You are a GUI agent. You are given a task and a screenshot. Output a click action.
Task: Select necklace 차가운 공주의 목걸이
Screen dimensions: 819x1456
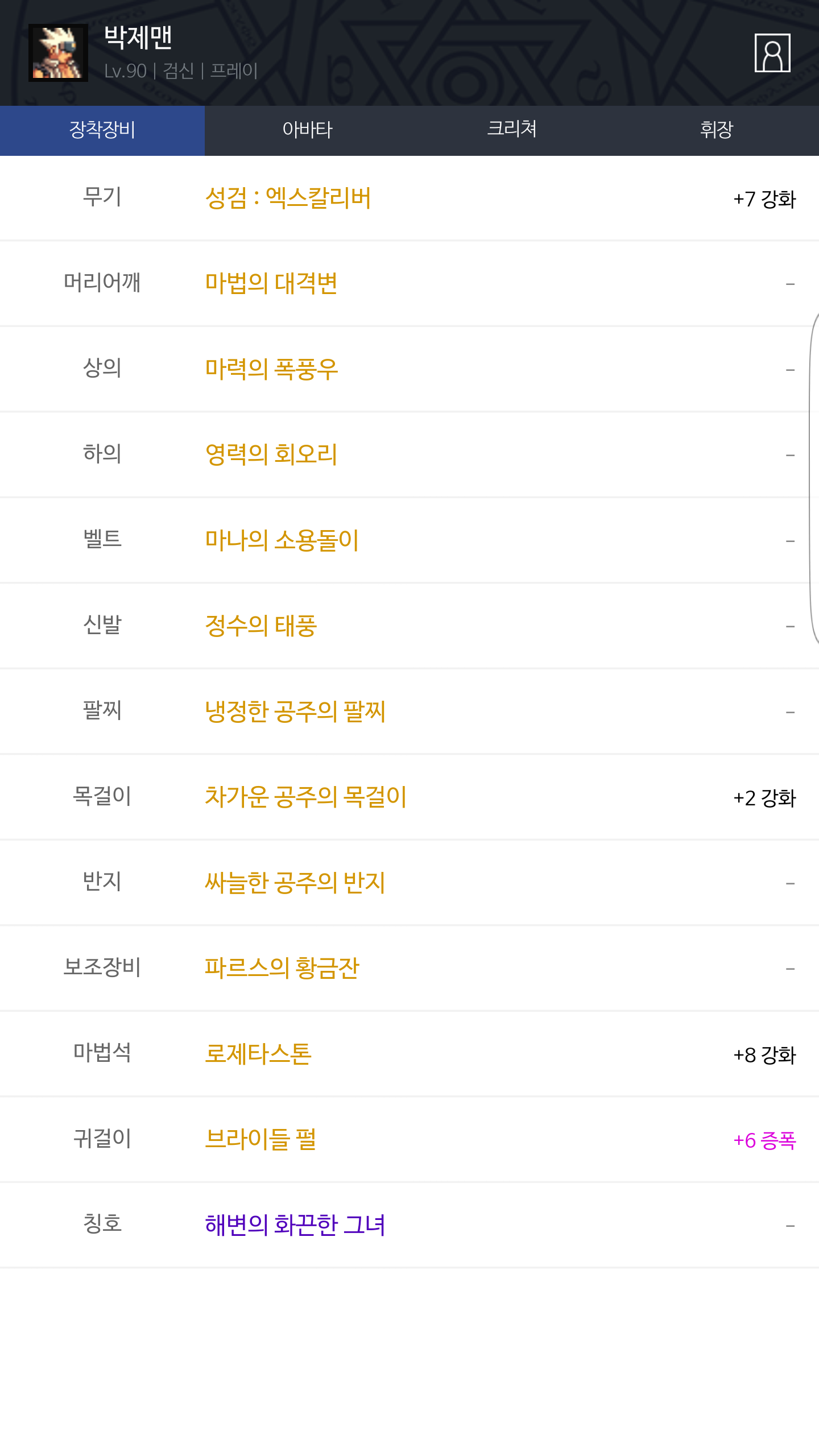305,797
